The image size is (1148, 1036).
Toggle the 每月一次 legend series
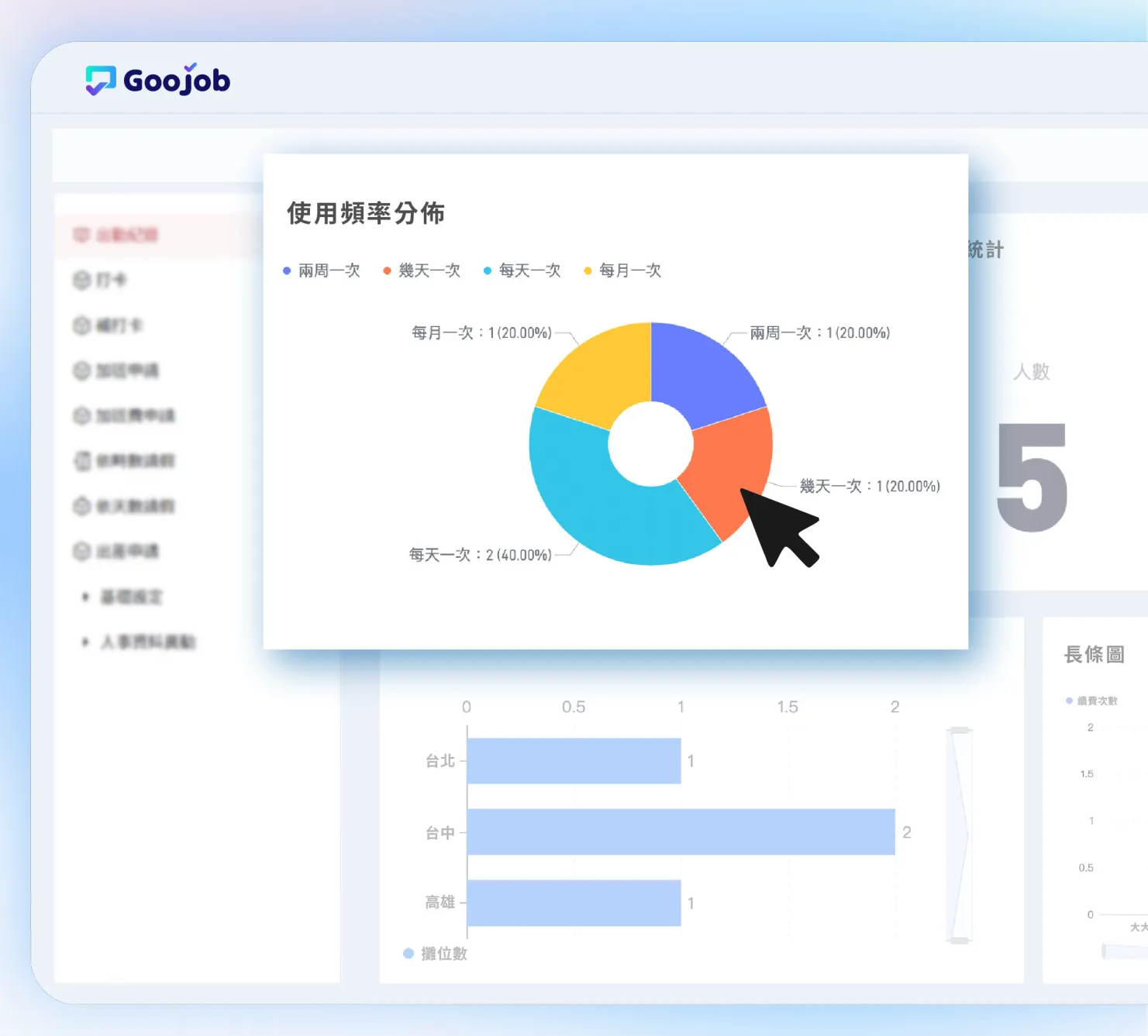pos(622,270)
